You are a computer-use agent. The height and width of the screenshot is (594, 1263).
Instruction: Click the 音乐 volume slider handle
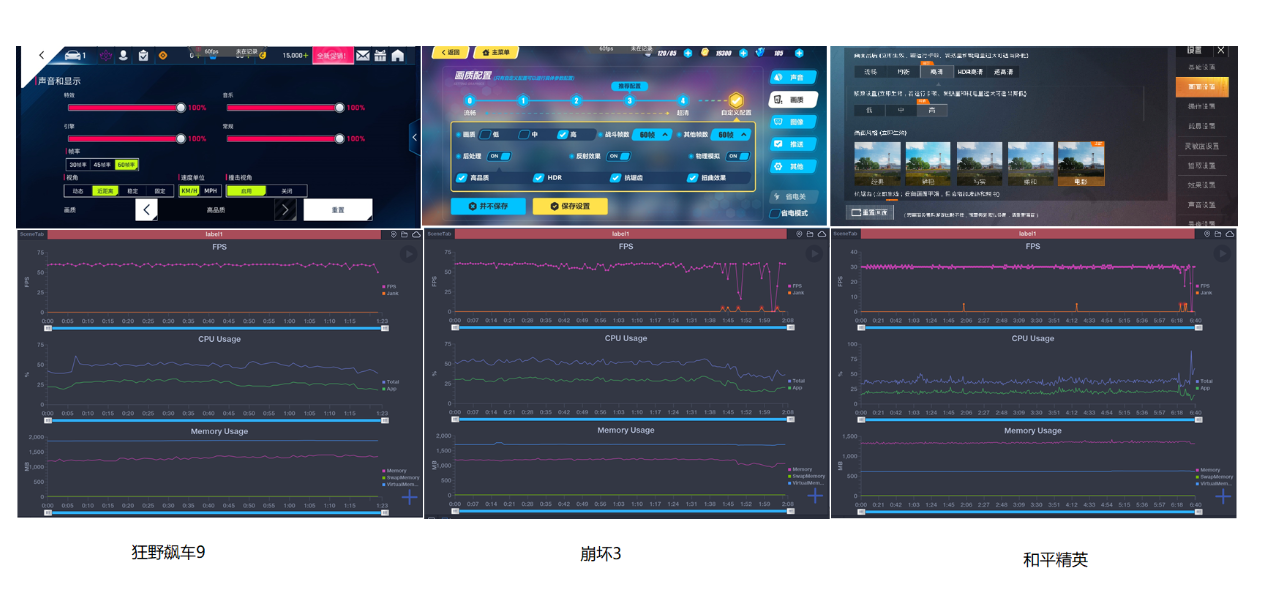[x=340, y=107]
